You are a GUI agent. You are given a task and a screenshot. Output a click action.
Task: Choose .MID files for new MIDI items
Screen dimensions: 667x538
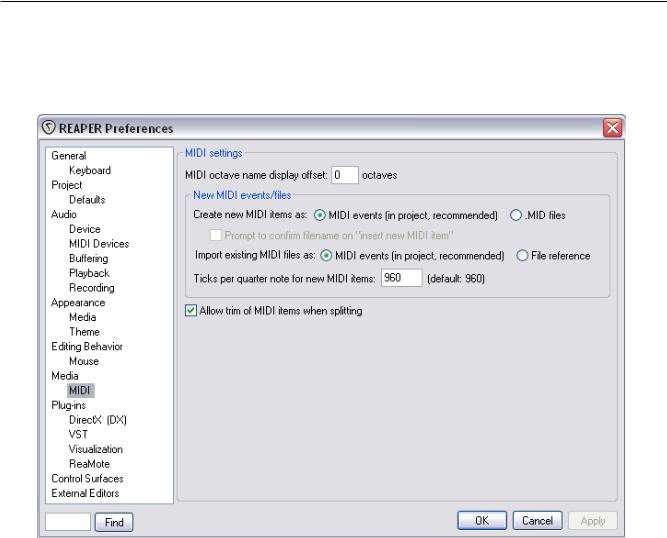pos(516,215)
